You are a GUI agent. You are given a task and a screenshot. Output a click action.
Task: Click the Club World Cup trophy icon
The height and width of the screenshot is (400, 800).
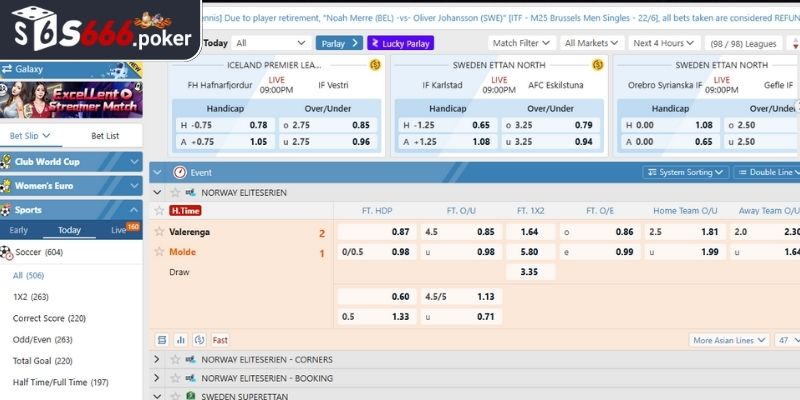(x=7, y=161)
